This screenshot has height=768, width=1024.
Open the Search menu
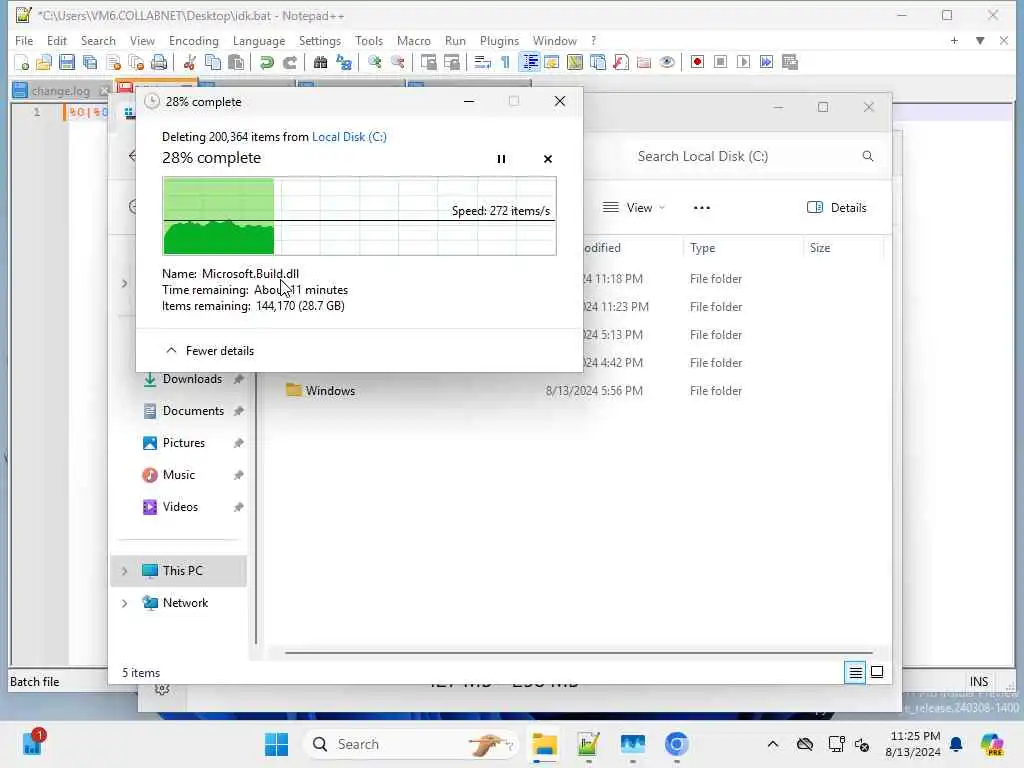pos(98,40)
